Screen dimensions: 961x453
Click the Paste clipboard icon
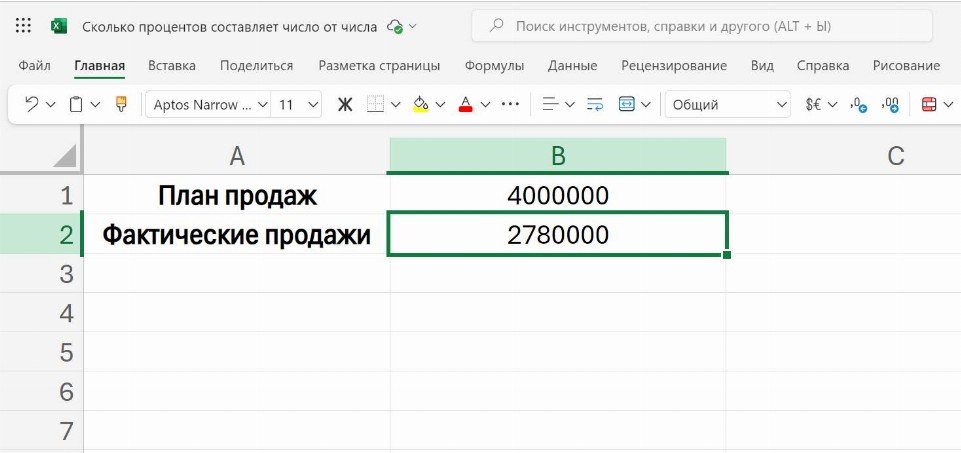76,104
